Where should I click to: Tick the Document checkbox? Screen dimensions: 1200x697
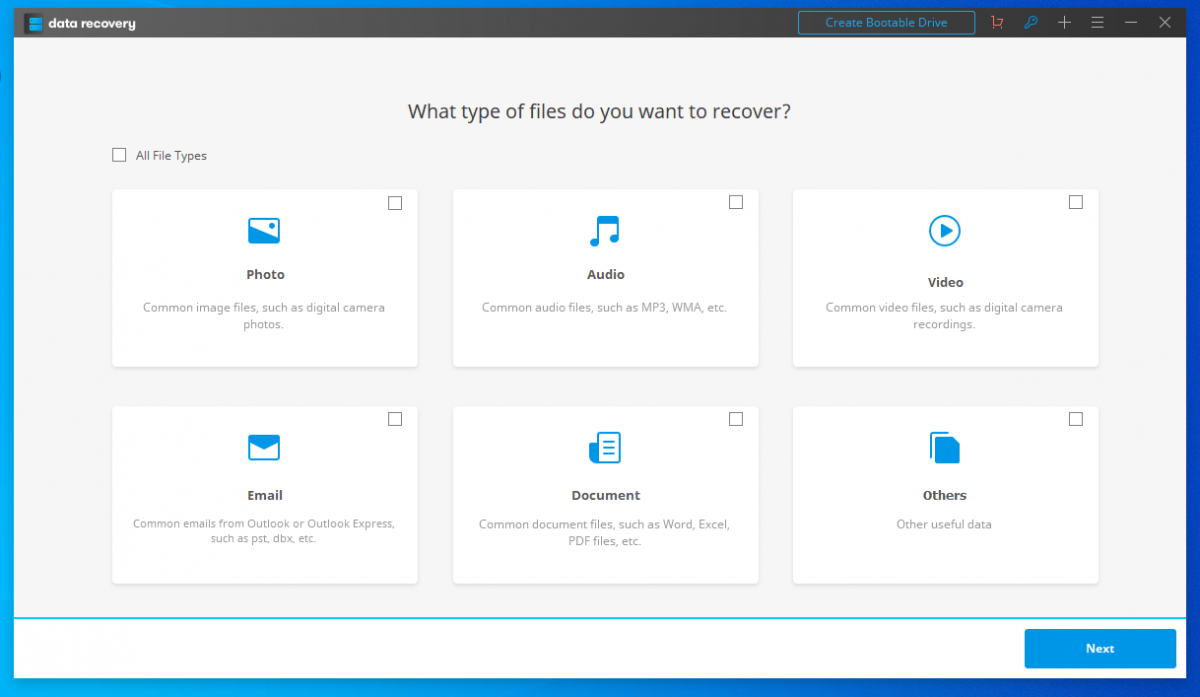click(x=736, y=419)
